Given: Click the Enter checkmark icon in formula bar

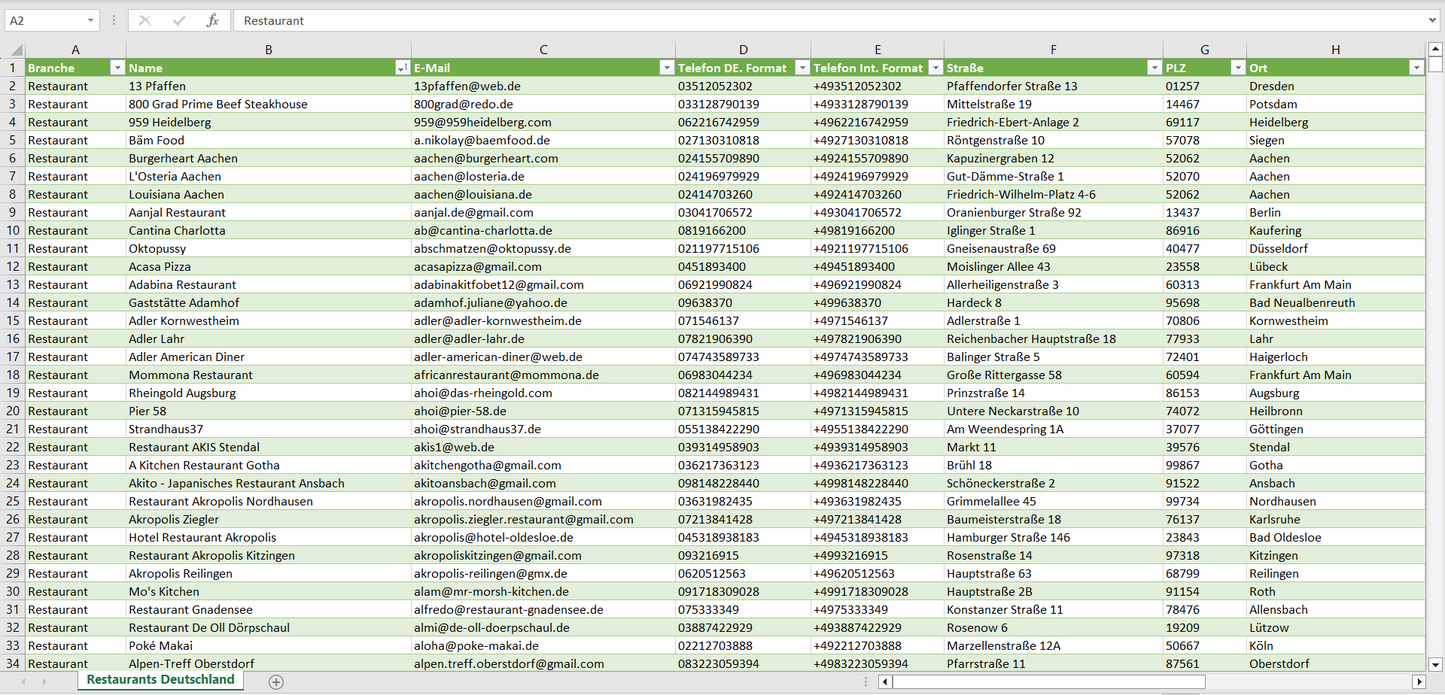Looking at the screenshot, I should [x=179, y=20].
